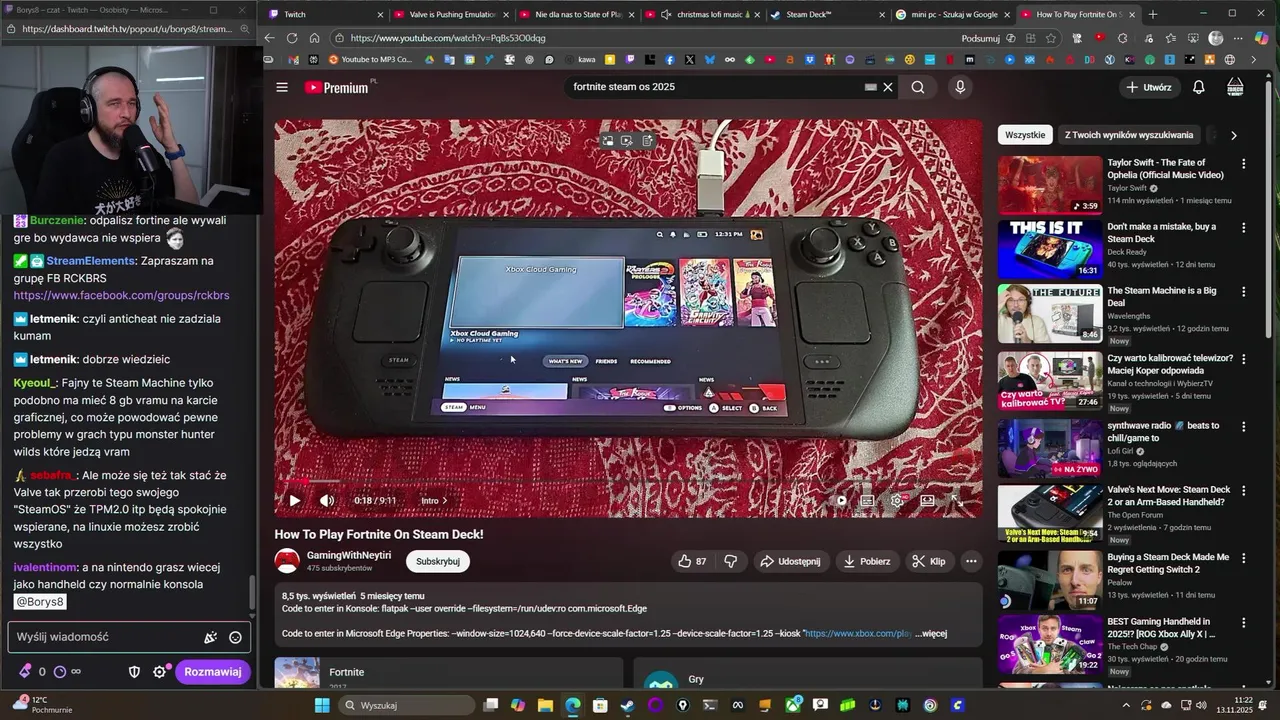Open Buying a Steam Deck thumbnail

1049,579
